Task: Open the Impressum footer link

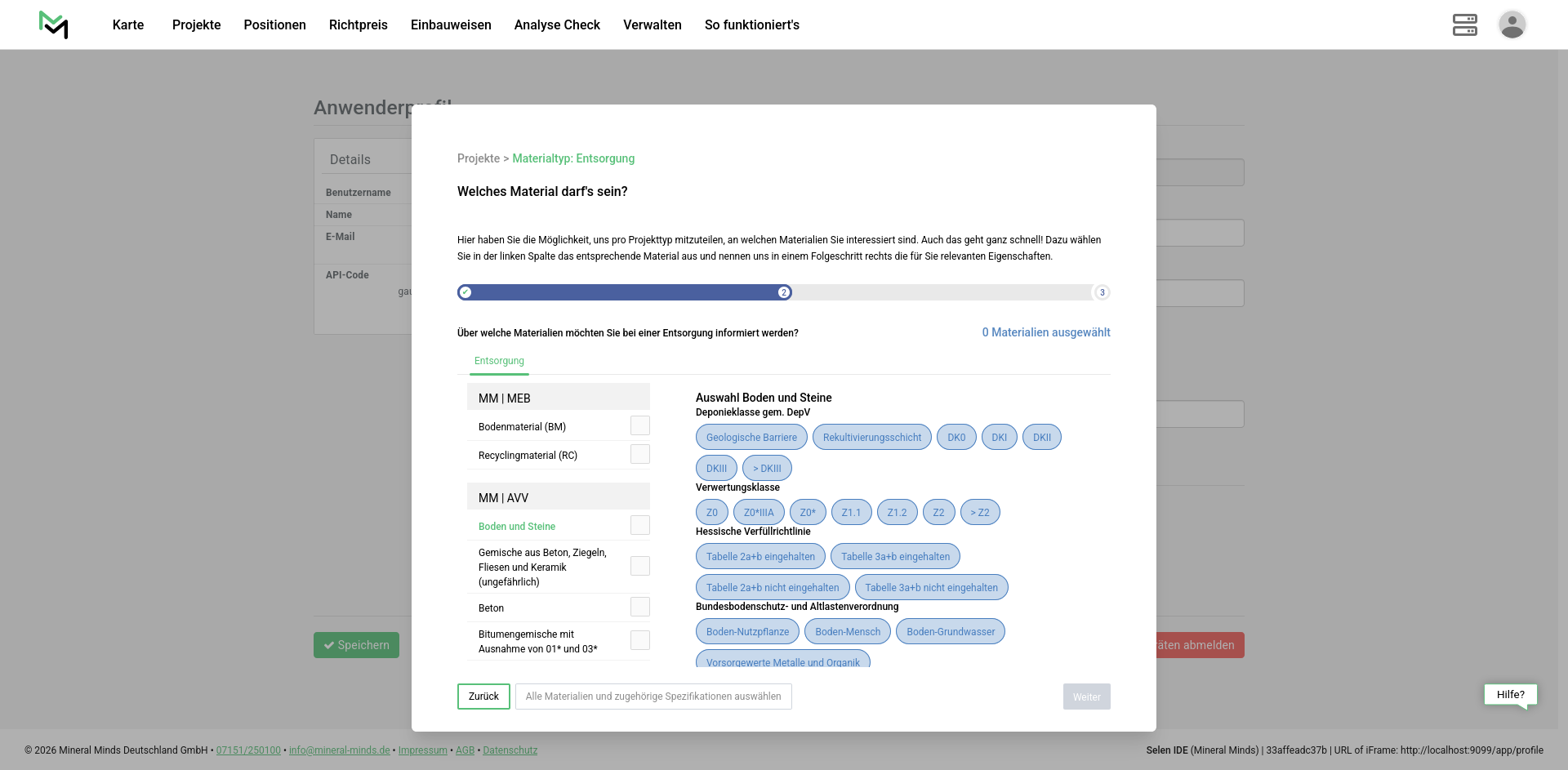Action: (422, 750)
